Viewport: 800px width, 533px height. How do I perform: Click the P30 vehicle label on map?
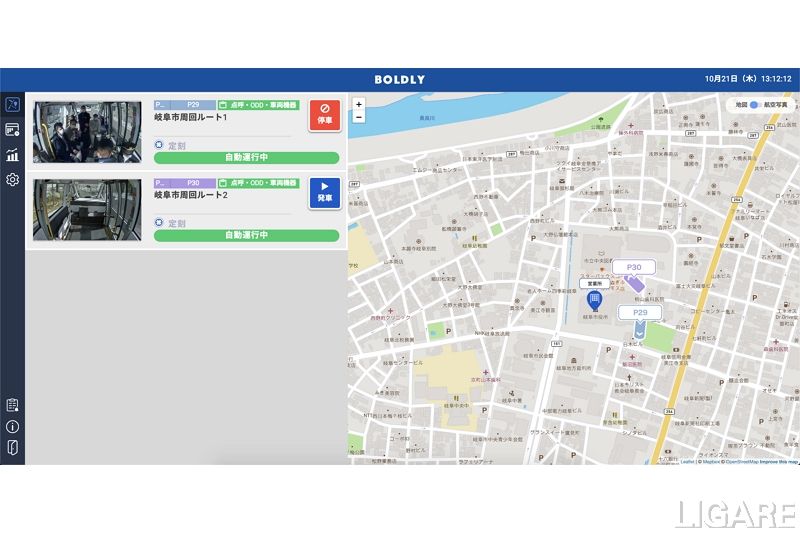pos(634,268)
